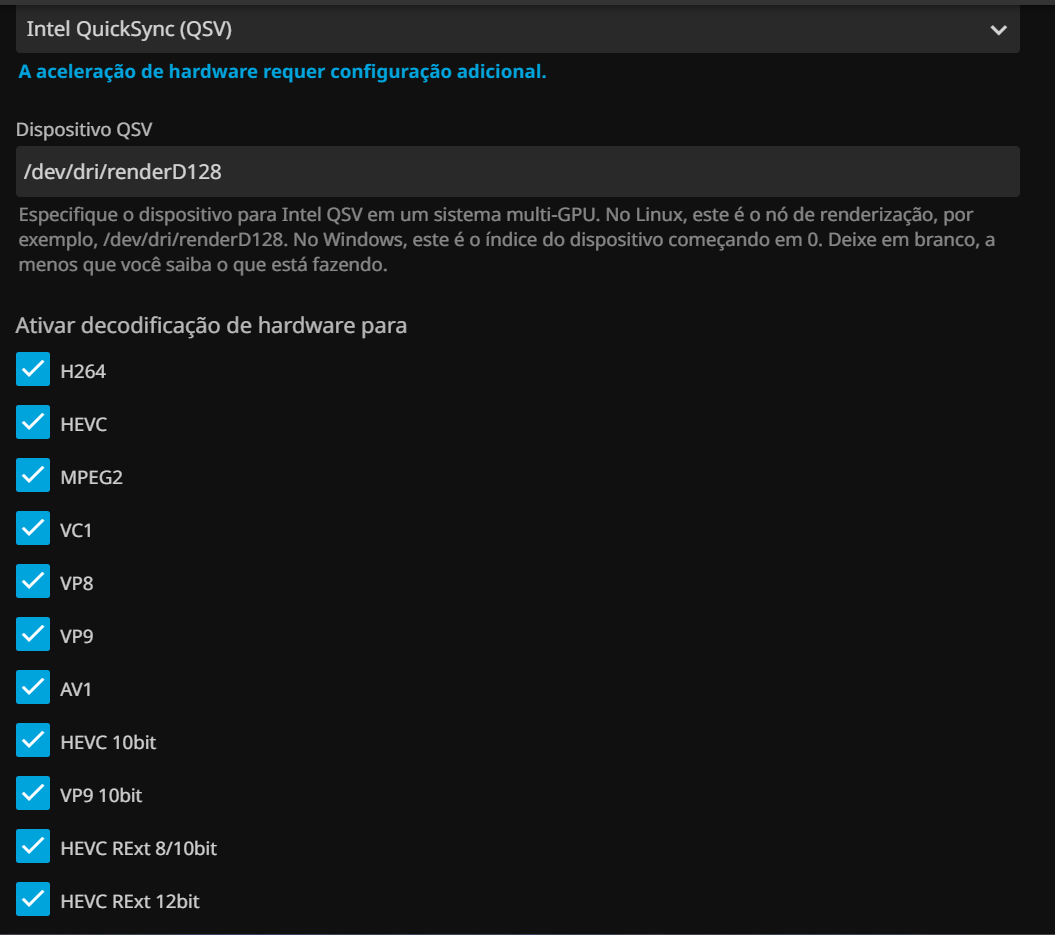Screen dimensions: 1055x935
Task: Disable the MPEG2 decoding checkbox
Action: (x=33, y=476)
